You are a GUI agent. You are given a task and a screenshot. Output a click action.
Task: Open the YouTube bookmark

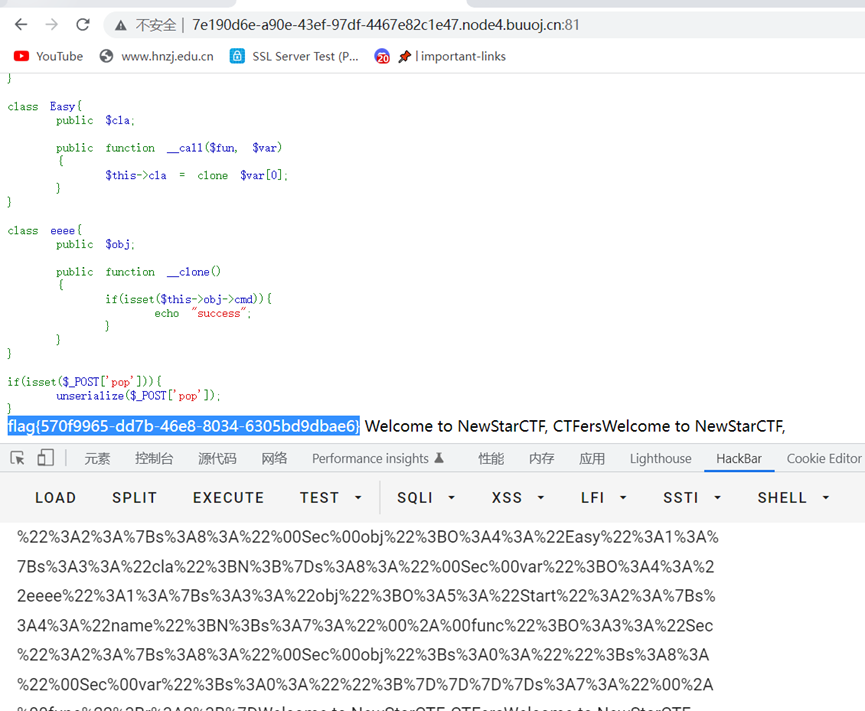(49, 56)
